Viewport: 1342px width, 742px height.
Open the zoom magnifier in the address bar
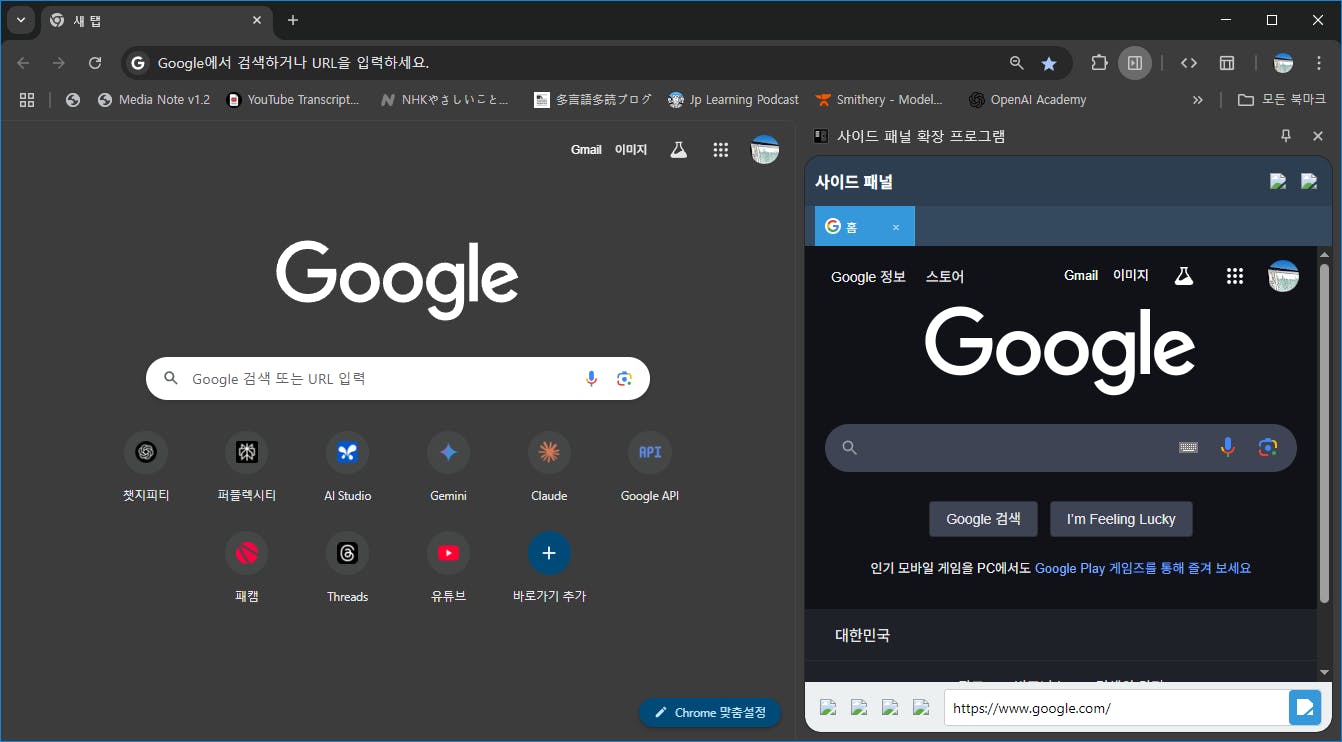click(1017, 63)
